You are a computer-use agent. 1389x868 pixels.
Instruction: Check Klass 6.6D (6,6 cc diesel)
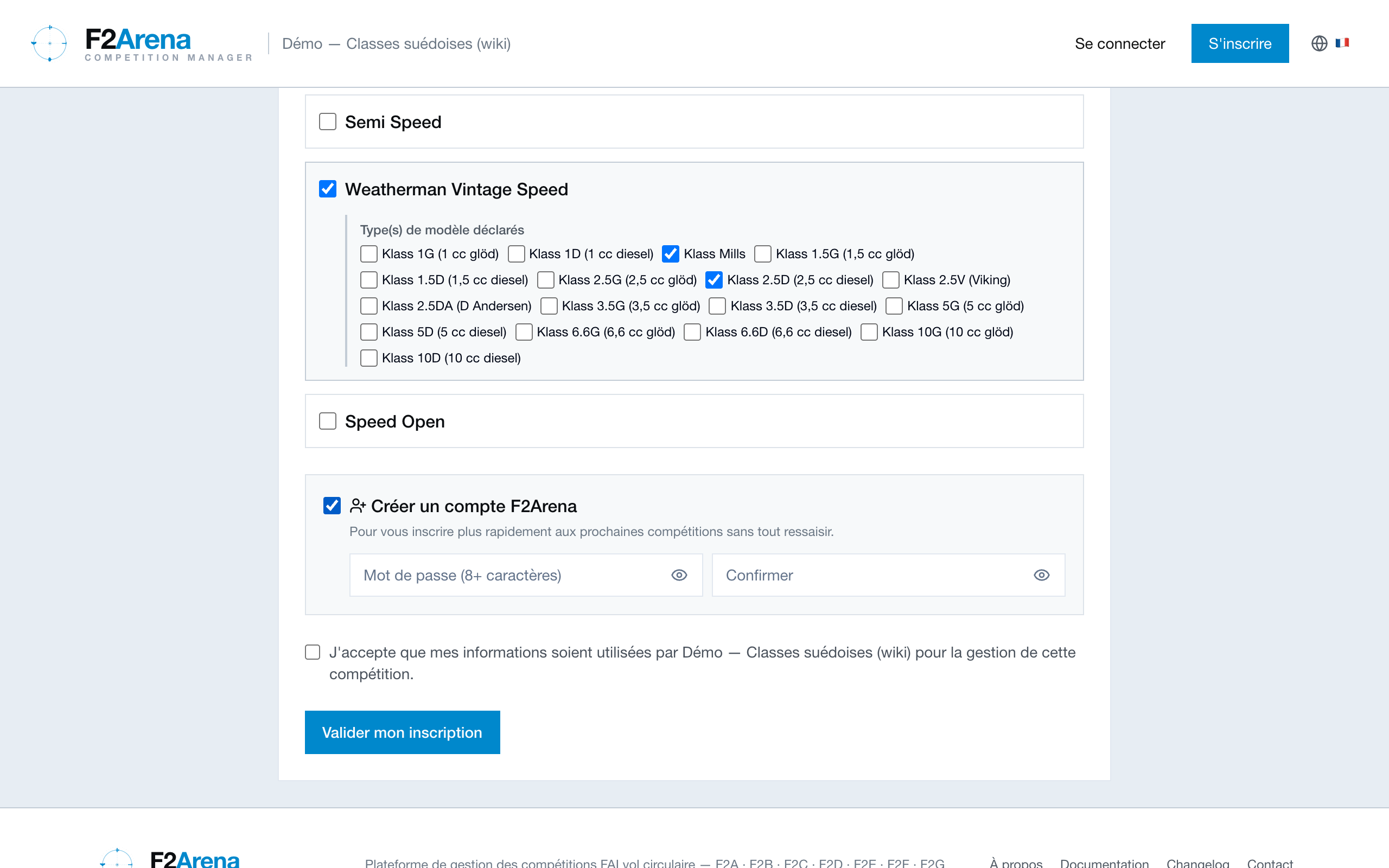(x=692, y=332)
